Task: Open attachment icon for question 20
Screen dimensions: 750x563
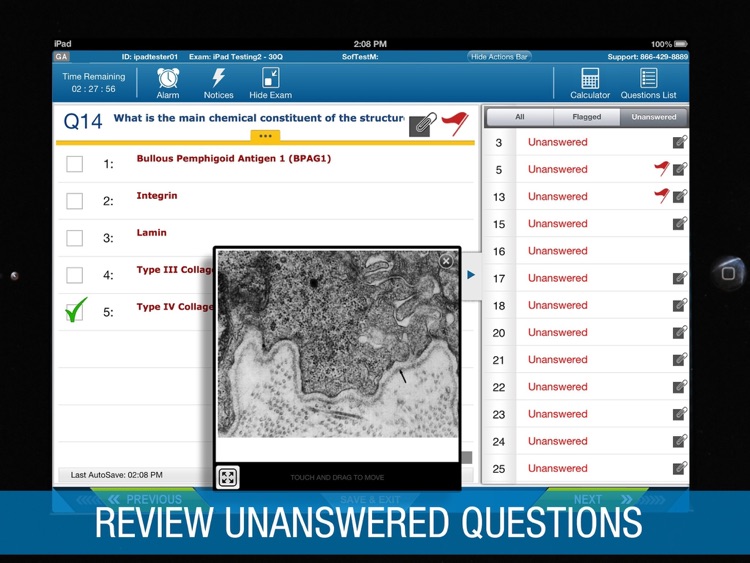Action: (680, 332)
